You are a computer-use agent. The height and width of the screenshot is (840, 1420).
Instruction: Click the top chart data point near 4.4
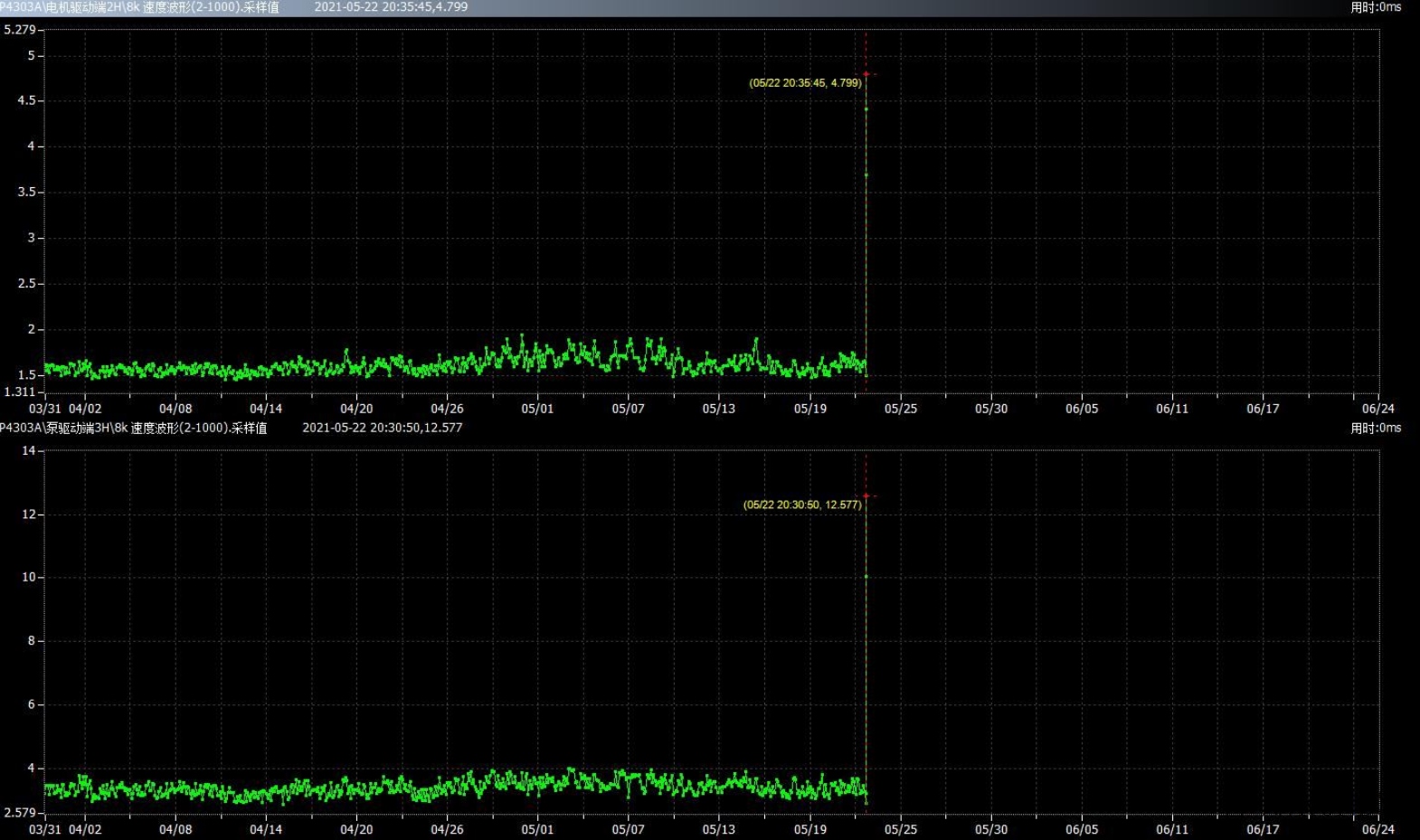tap(866, 109)
